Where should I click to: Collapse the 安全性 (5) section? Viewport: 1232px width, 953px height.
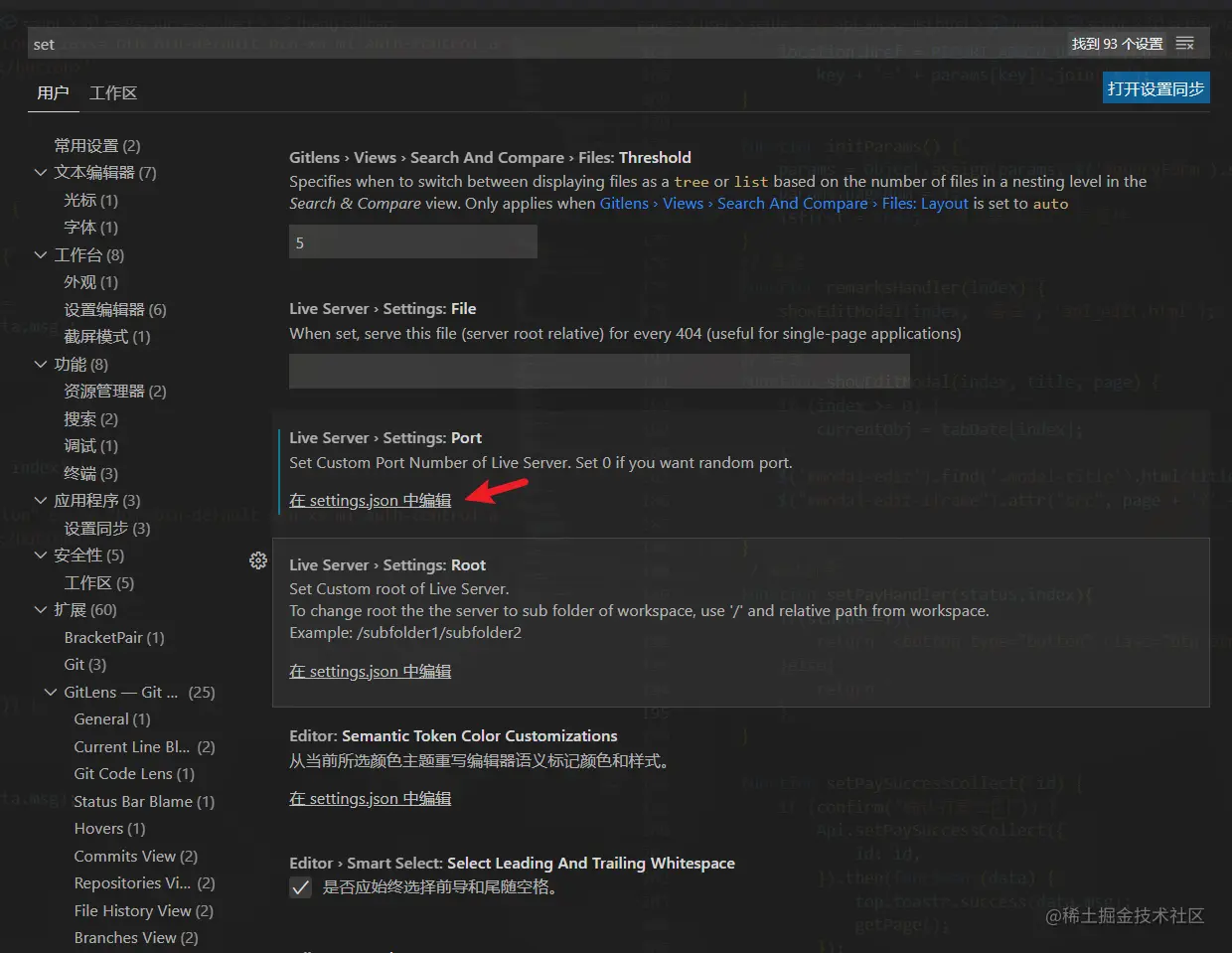41,555
